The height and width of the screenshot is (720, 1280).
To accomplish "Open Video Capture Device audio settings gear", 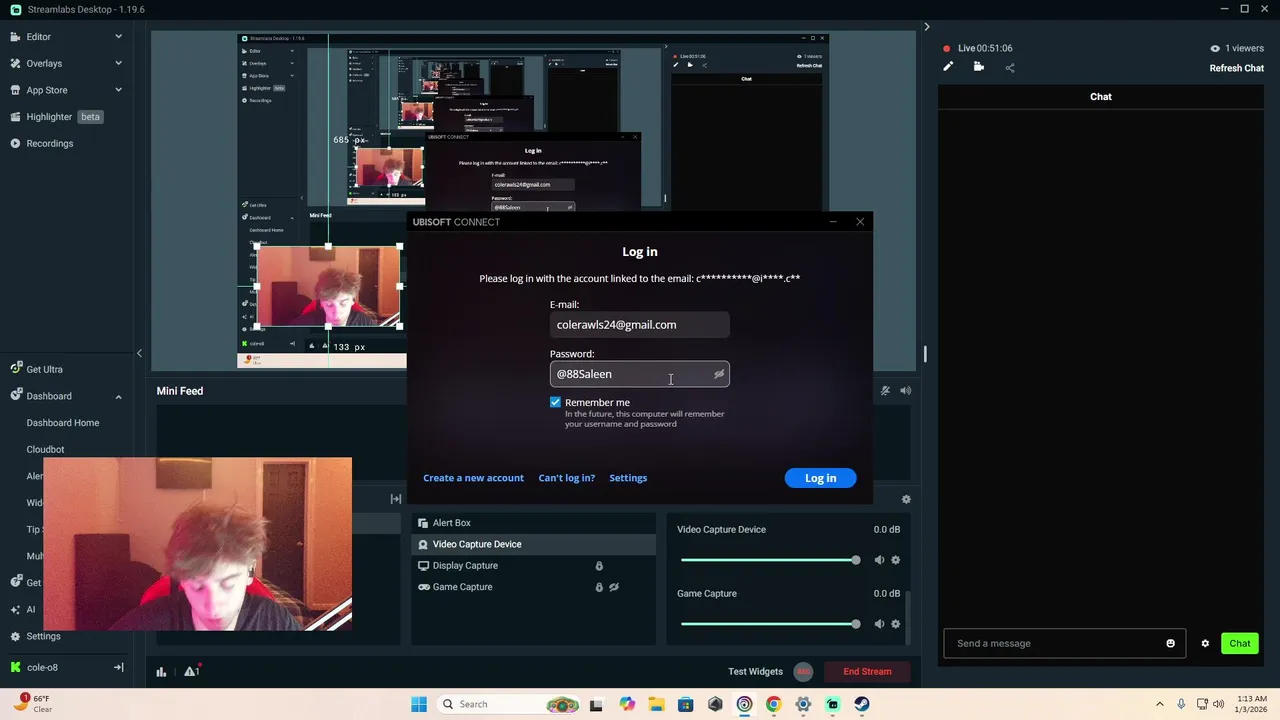I will click(x=895, y=560).
